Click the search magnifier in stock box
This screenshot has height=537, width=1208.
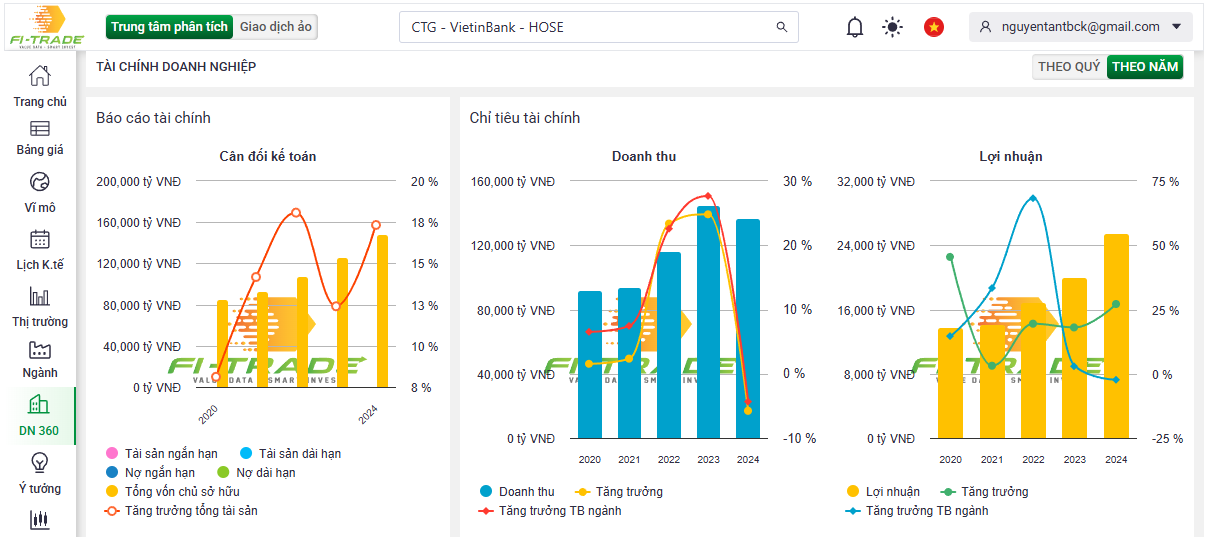[782, 27]
